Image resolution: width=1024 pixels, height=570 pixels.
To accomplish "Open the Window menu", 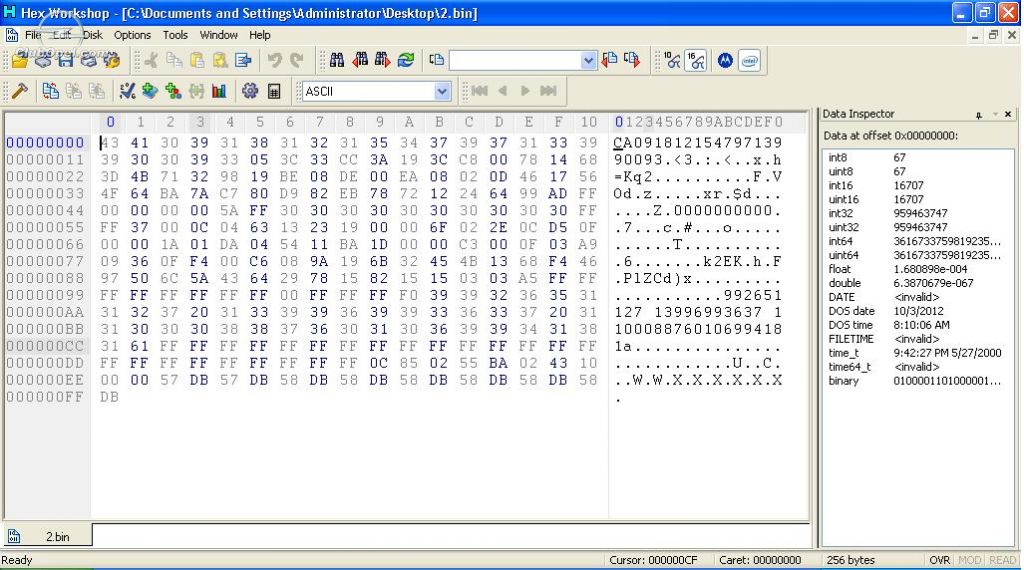I will 218,35.
